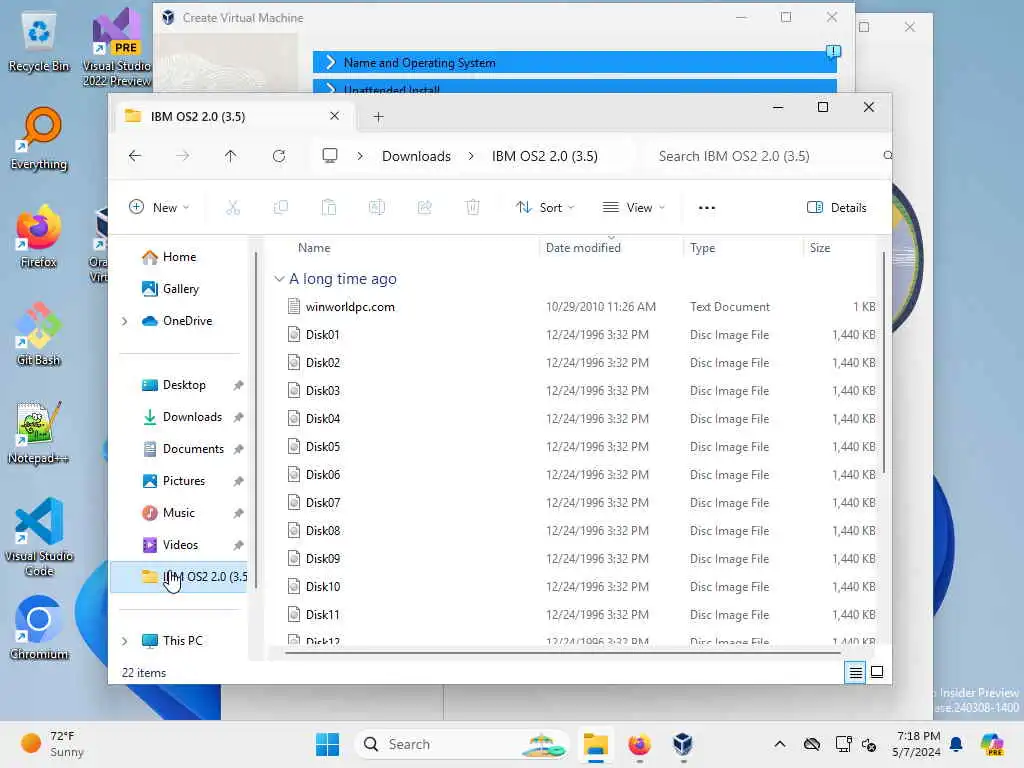Click the Delete trash icon
The image size is (1024, 768).
point(473,208)
